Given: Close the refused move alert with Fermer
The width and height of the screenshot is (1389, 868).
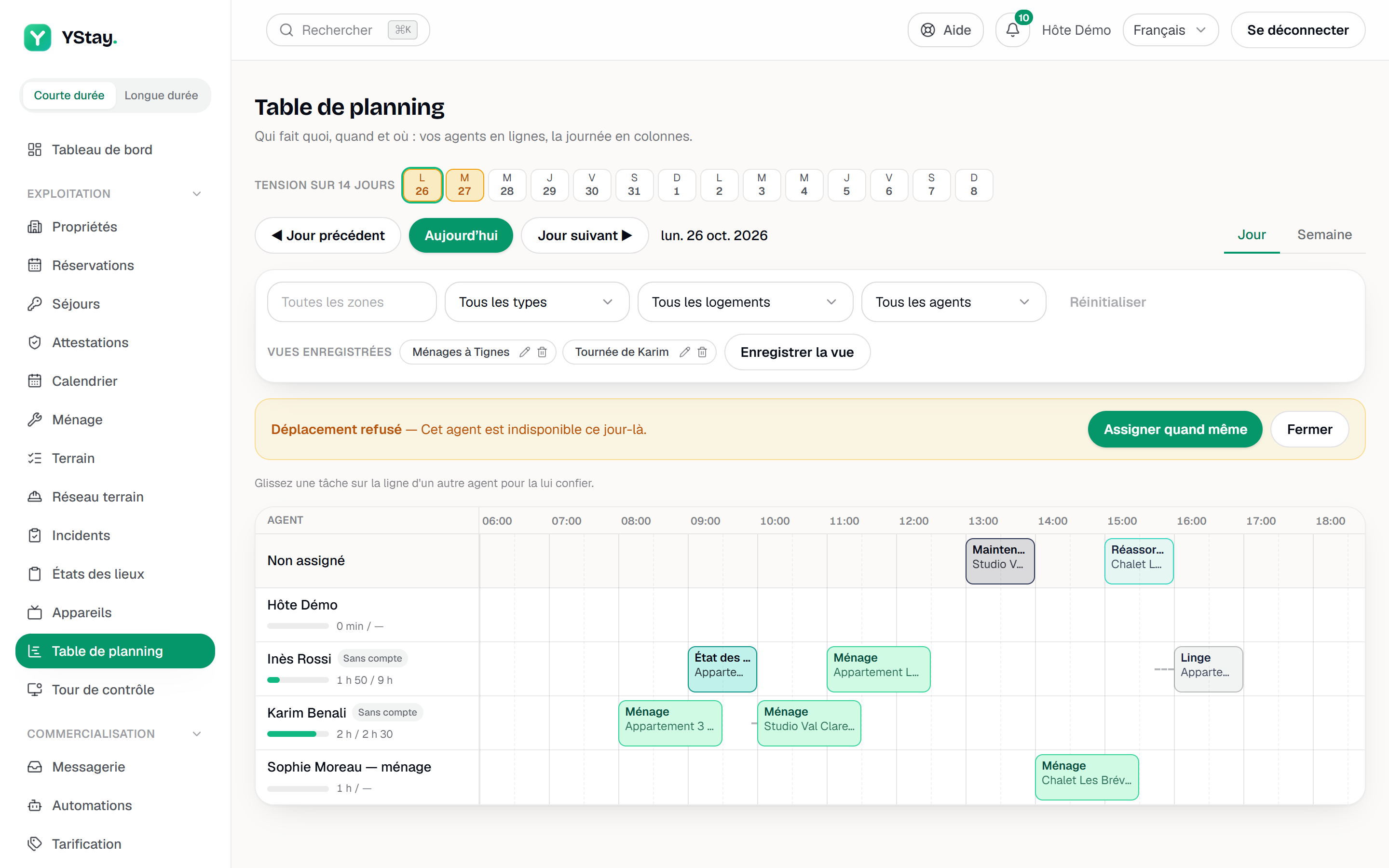Looking at the screenshot, I should click(x=1309, y=429).
